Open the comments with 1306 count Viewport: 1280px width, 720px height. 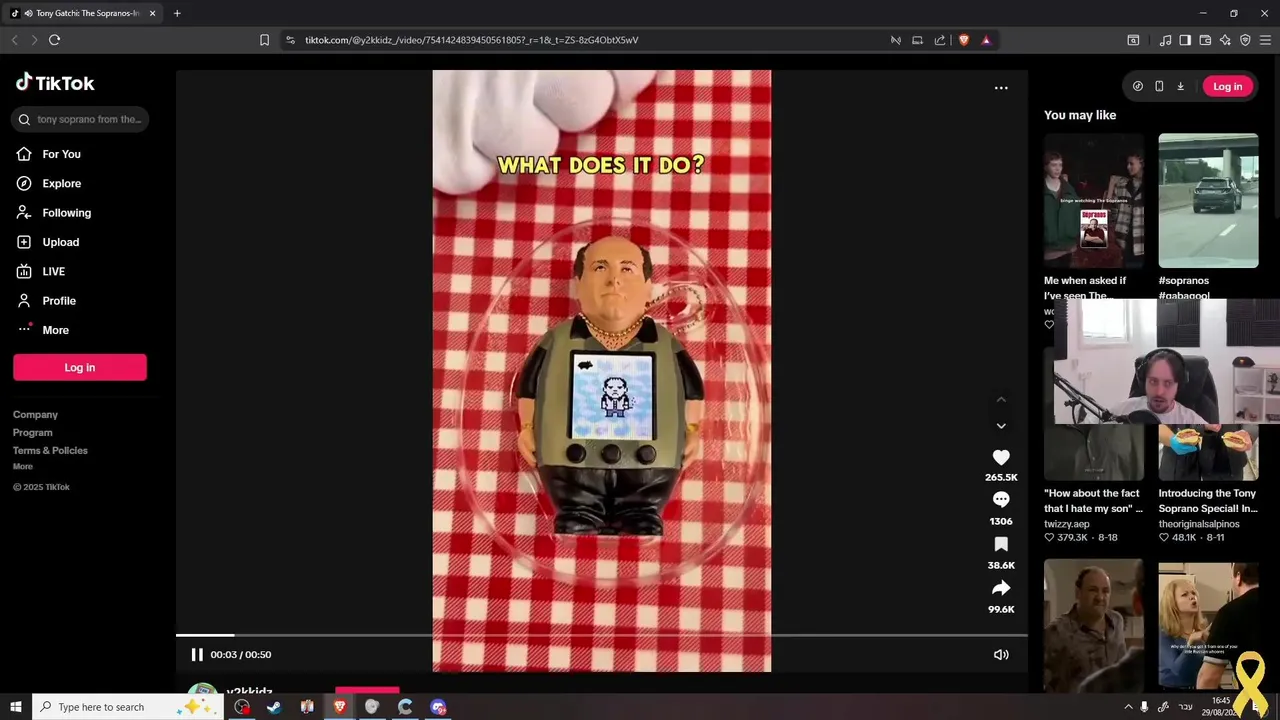tap(1001, 500)
